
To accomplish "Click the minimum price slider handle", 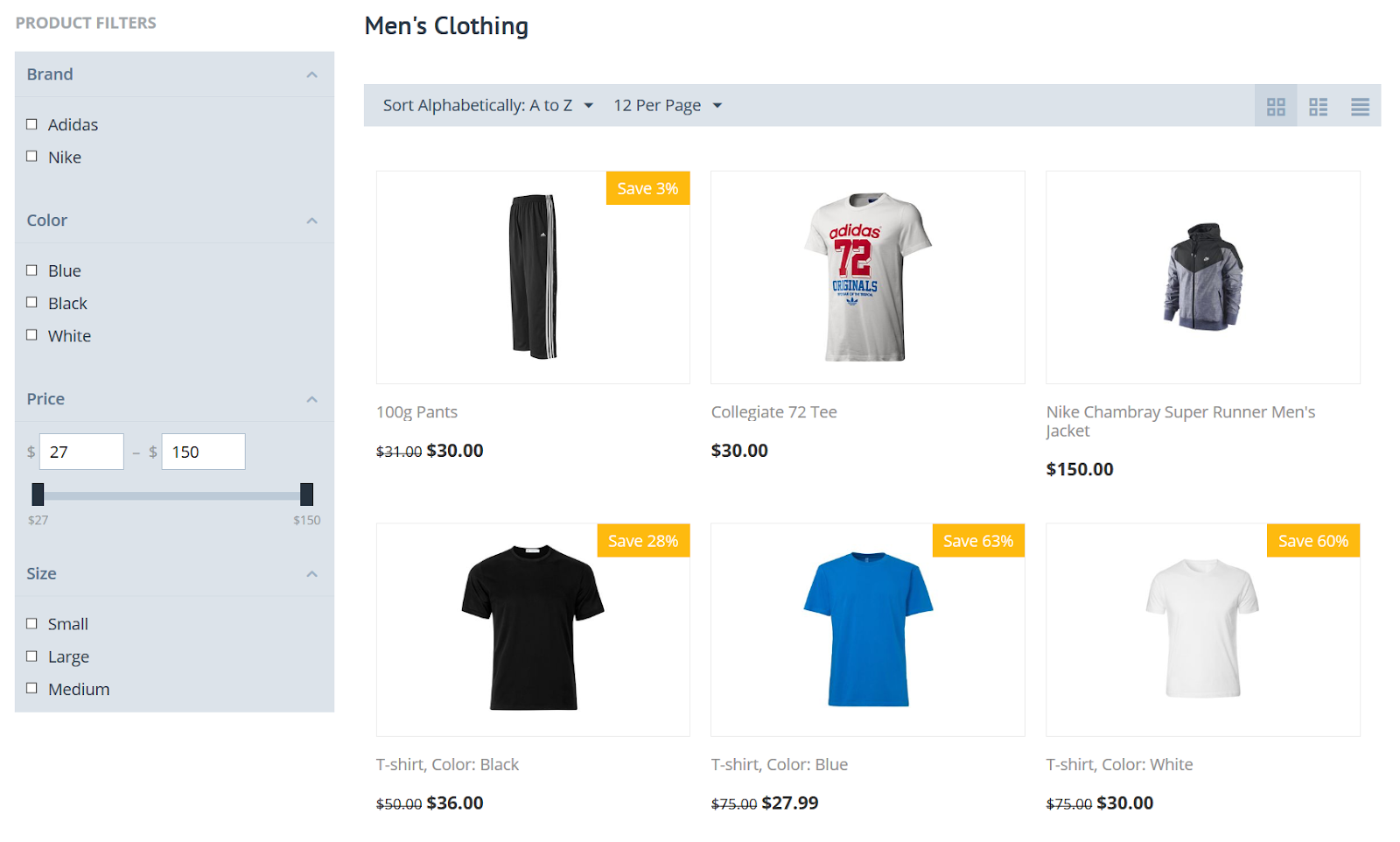I will click(38, 495).
